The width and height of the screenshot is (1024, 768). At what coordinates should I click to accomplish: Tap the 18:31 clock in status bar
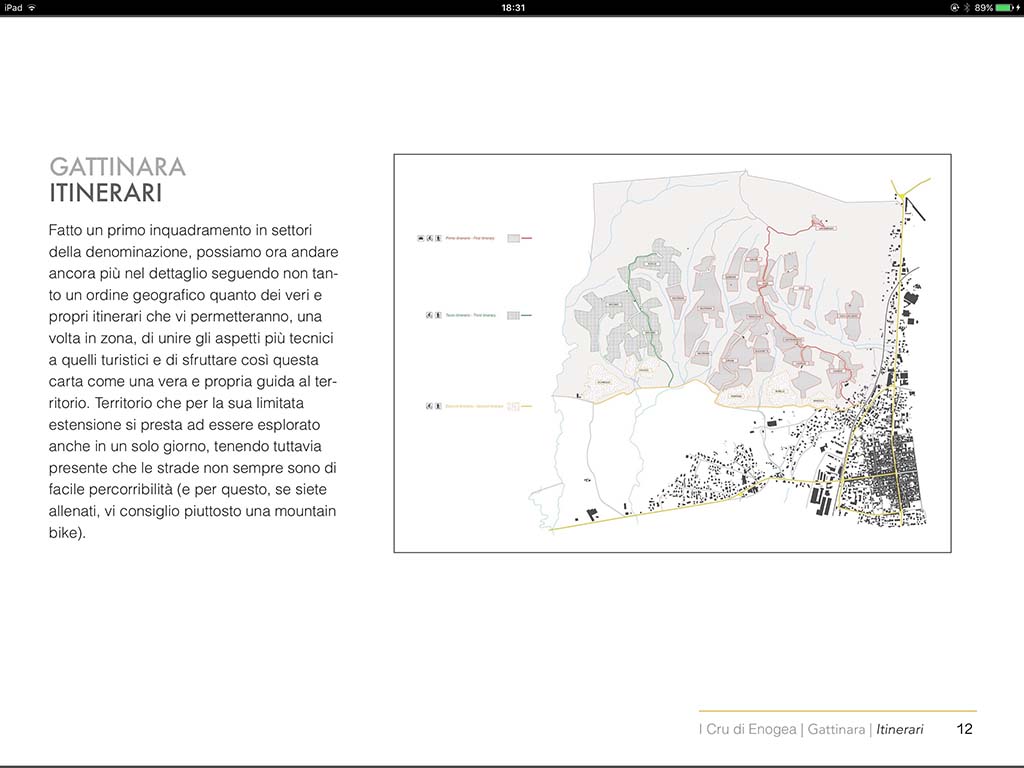pyautogui.click(x=512, y=7)
